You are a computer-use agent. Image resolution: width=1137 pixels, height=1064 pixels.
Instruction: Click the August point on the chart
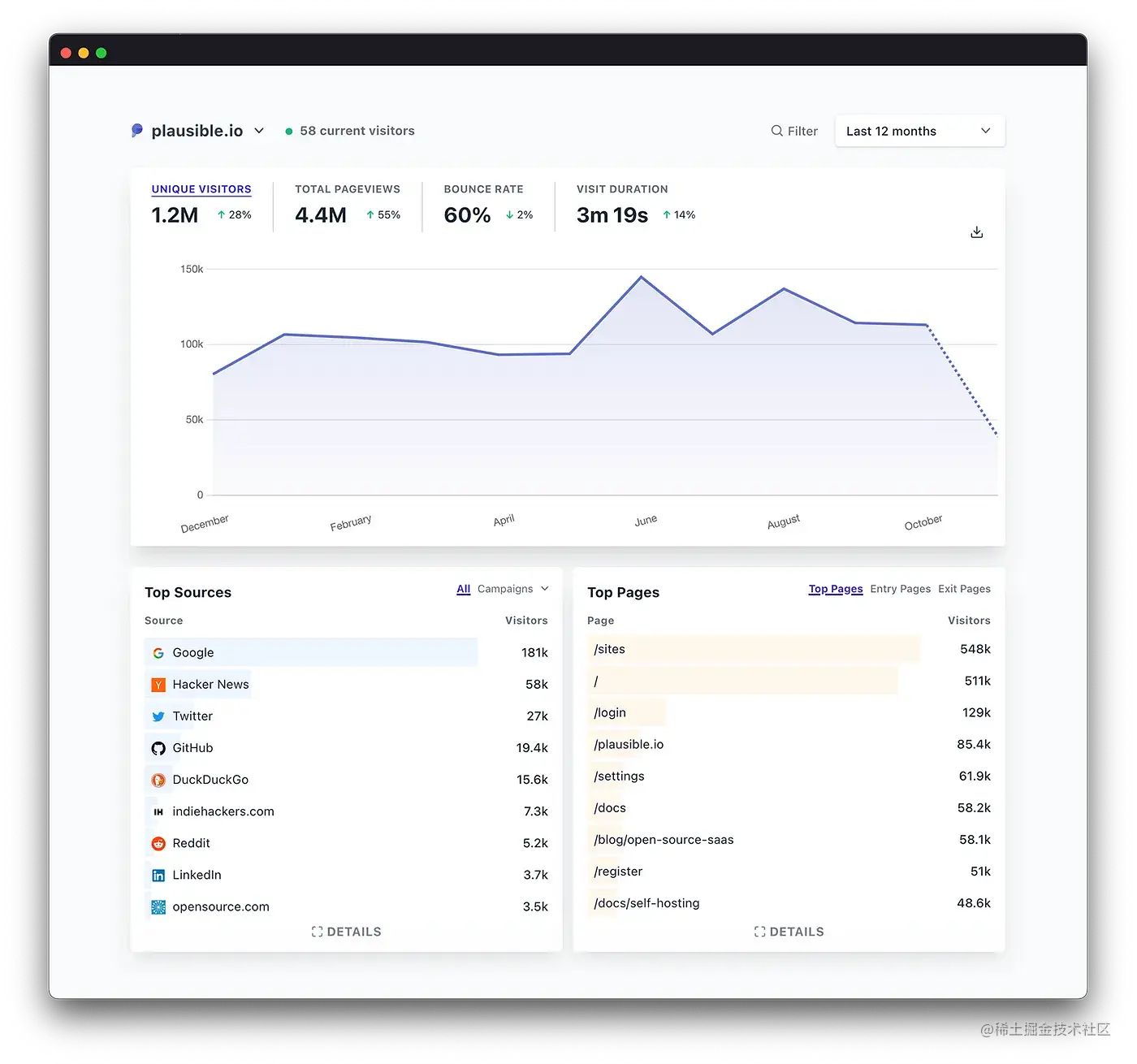(784, 288)
